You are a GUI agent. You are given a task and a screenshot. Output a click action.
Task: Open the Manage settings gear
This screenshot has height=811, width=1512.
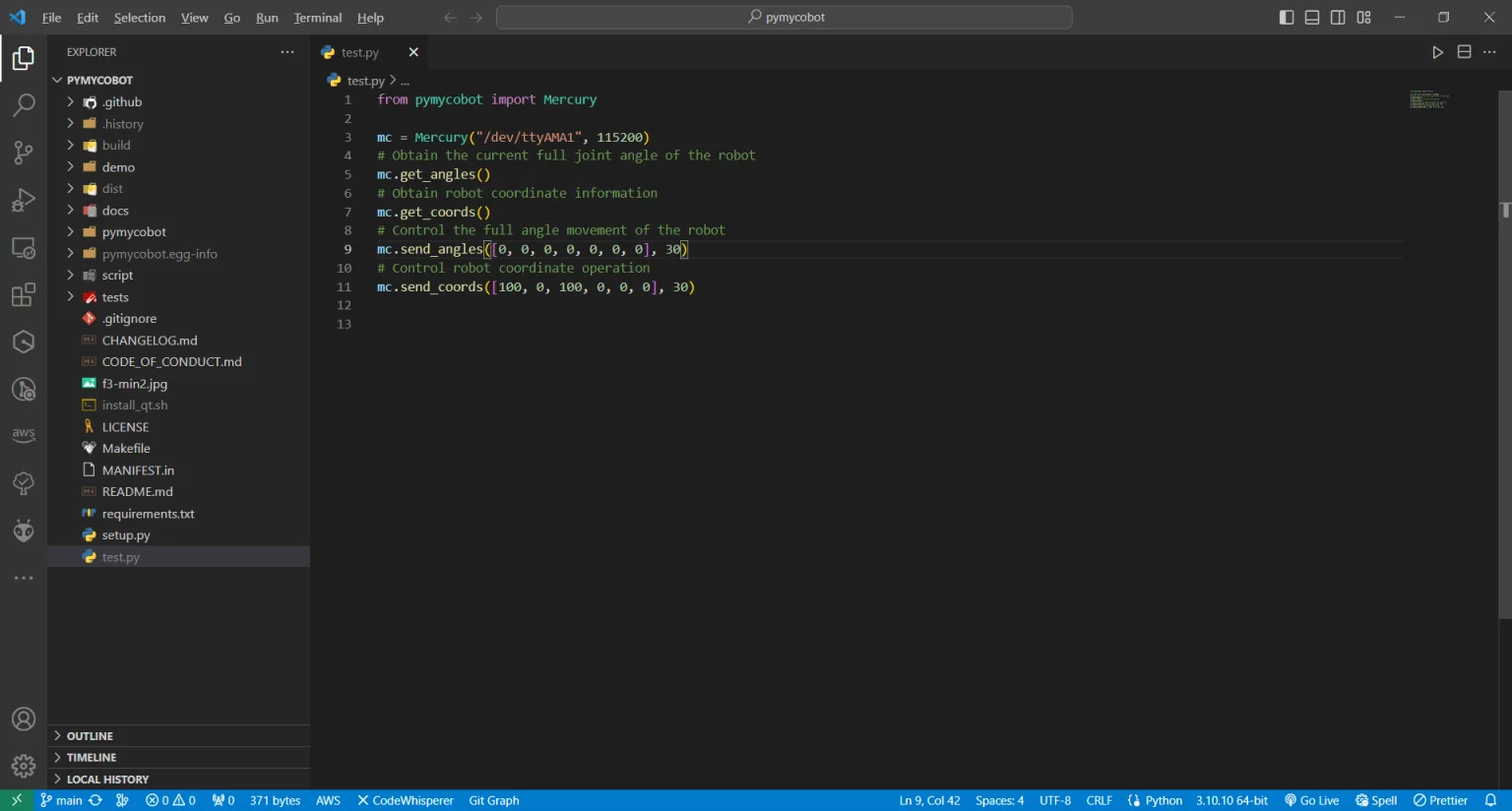coord(24,766)
